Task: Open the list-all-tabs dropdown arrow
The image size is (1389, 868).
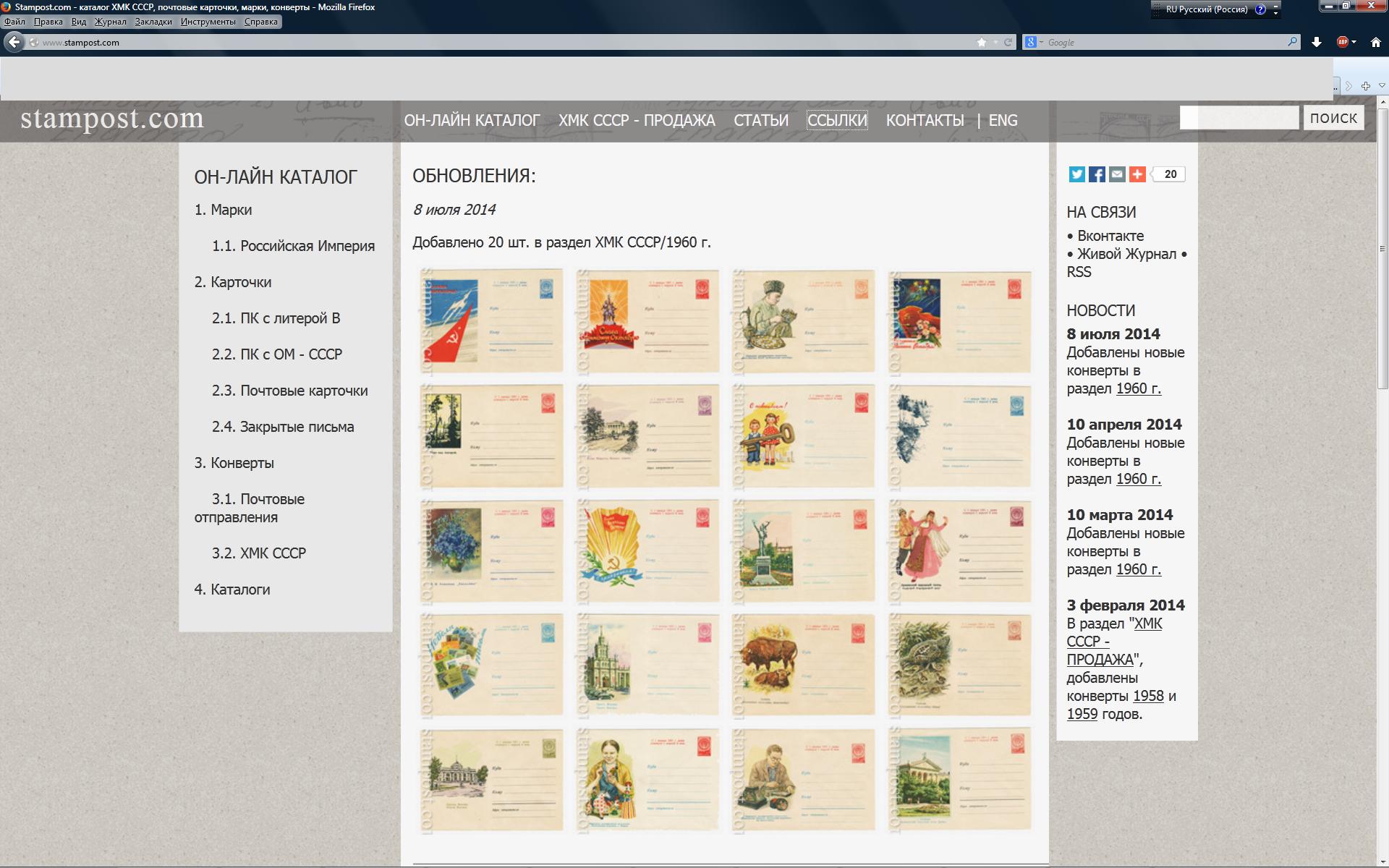Action: click(x=1382, y=86)
